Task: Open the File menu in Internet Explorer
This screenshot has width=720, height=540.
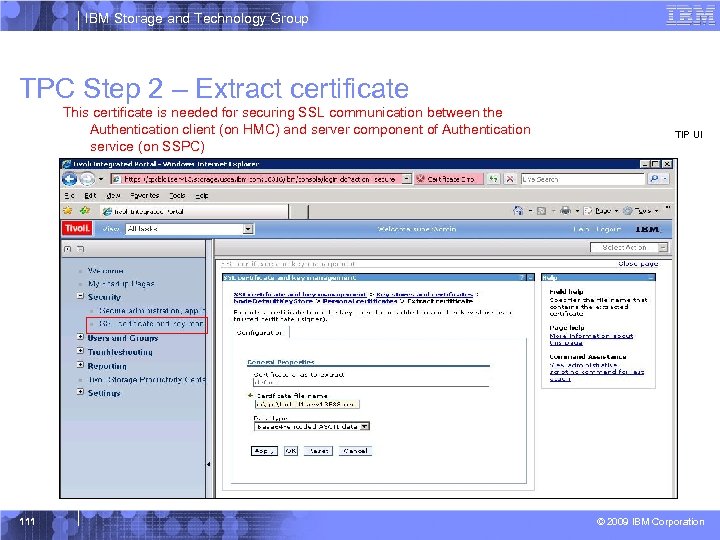Action: click(69, 196)
